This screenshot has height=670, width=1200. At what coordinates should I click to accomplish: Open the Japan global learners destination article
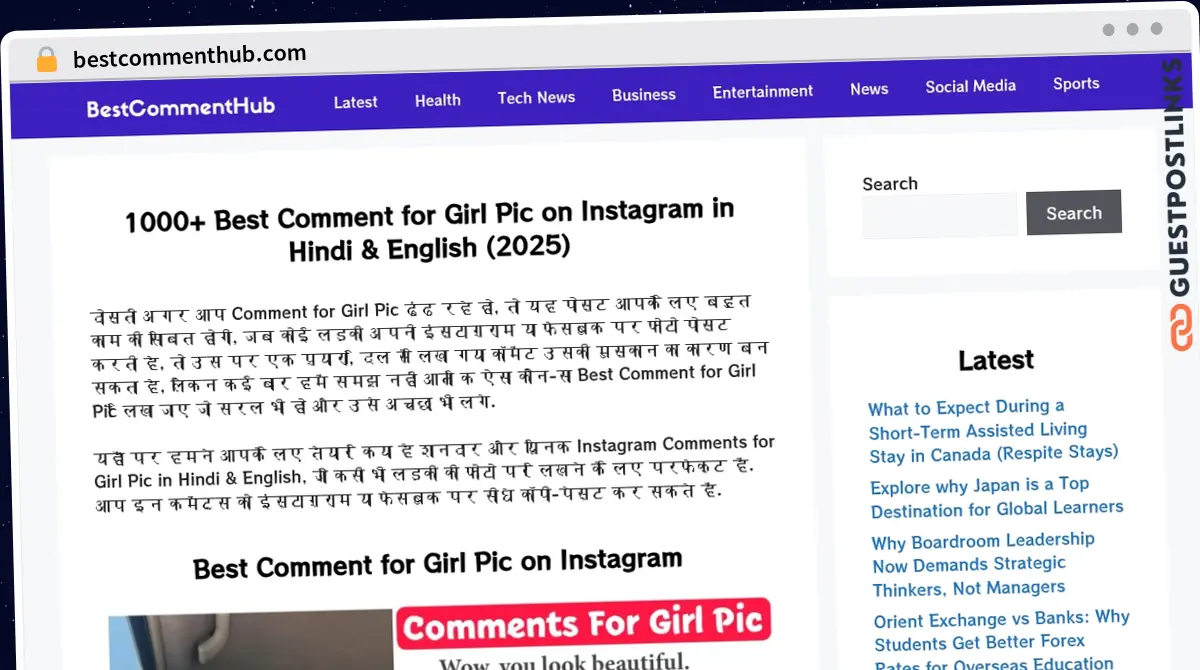click(996, 498)
